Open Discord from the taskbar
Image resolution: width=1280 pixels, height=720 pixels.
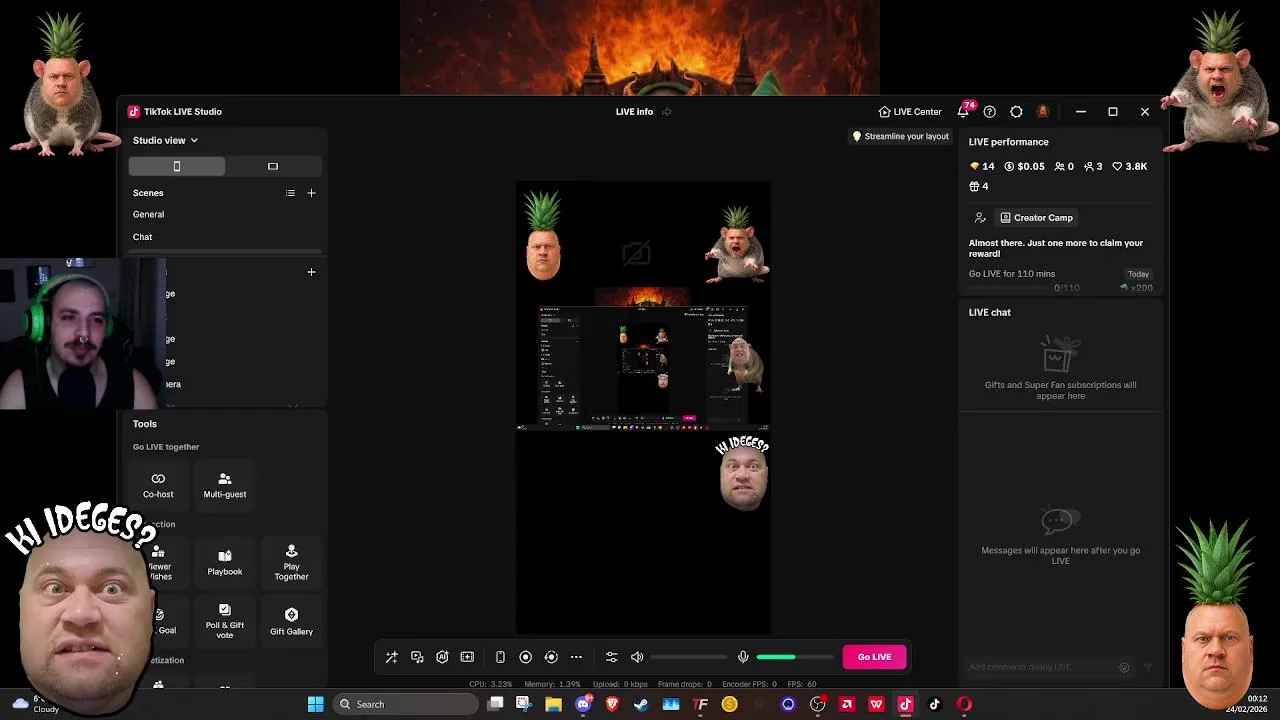[583, 704]
